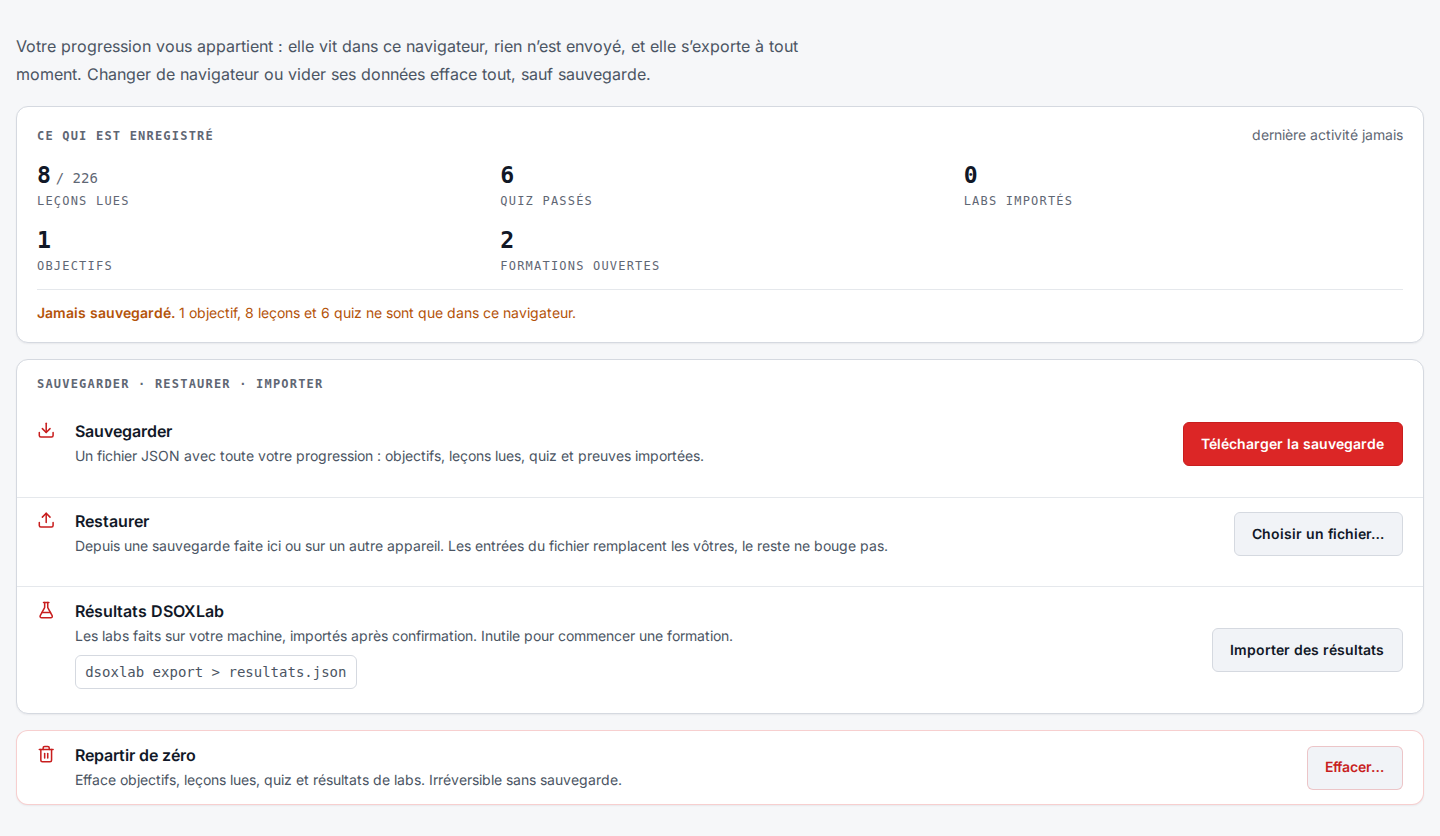Click the 'Un fichier JSON avec toute votre progression' description

[389, 456]
